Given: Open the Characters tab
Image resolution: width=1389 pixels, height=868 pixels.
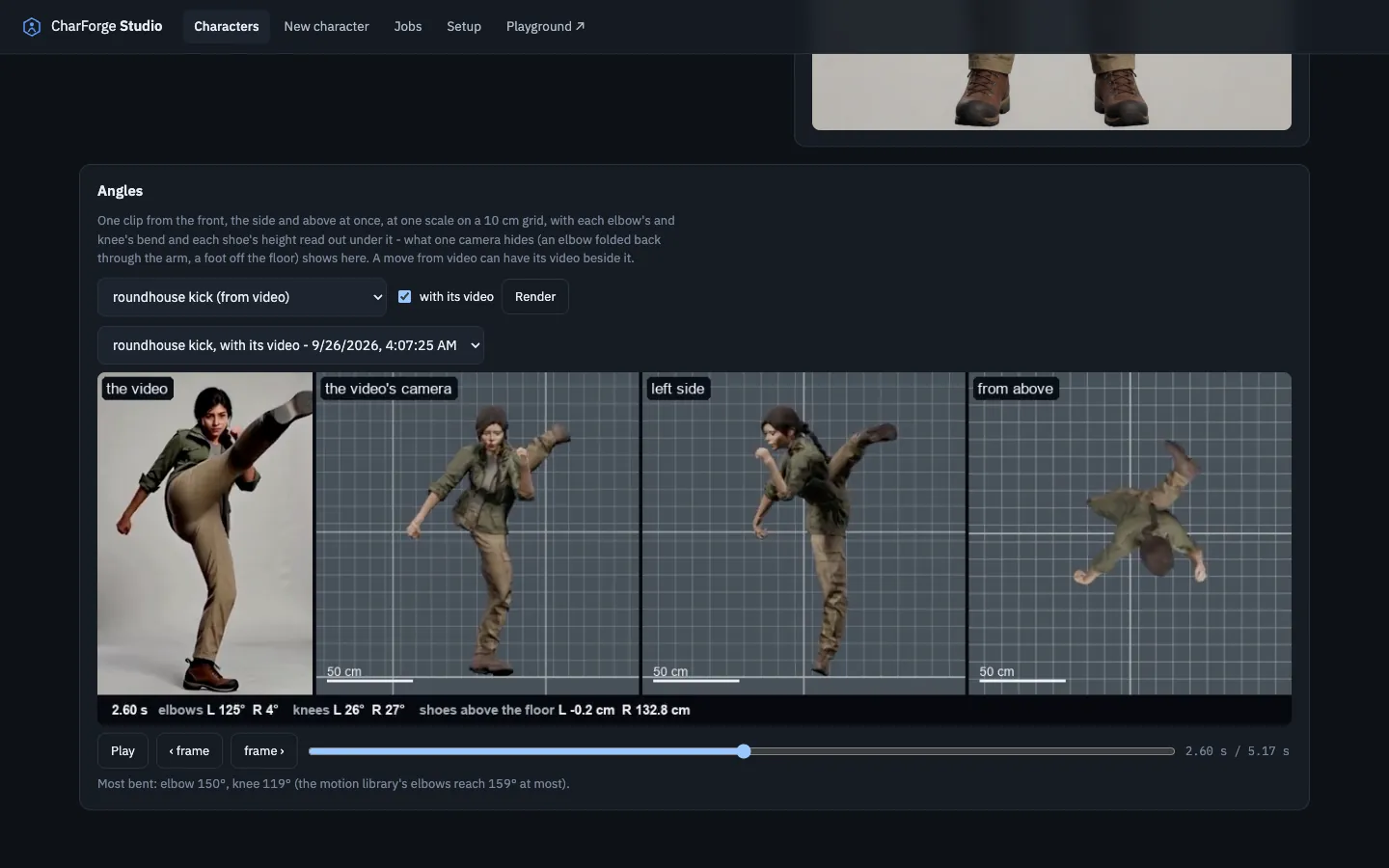Looking at the screenshot, I should (226, 26).
